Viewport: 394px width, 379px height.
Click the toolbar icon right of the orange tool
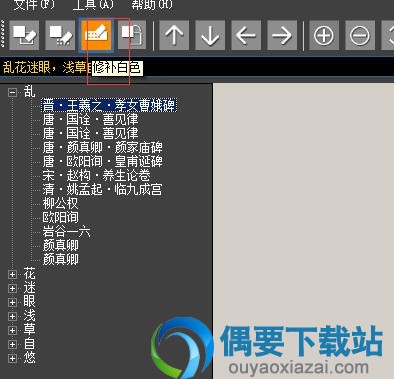132,35
